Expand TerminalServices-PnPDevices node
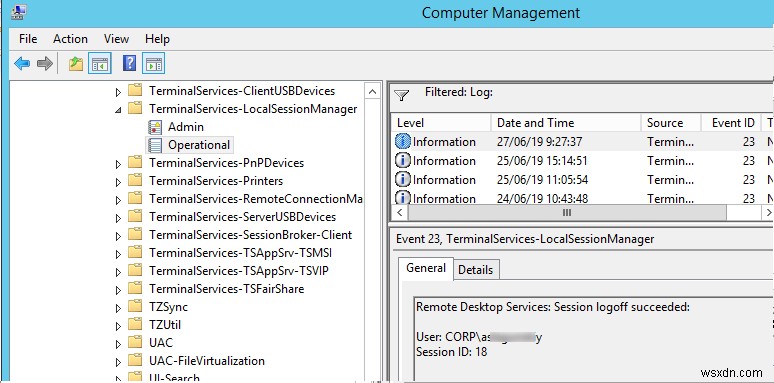 tap(118, 164)
